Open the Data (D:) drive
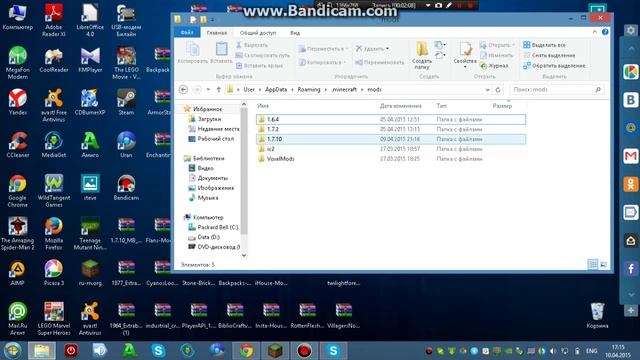This screenshot has width=640, height=360. pos(204,237)
